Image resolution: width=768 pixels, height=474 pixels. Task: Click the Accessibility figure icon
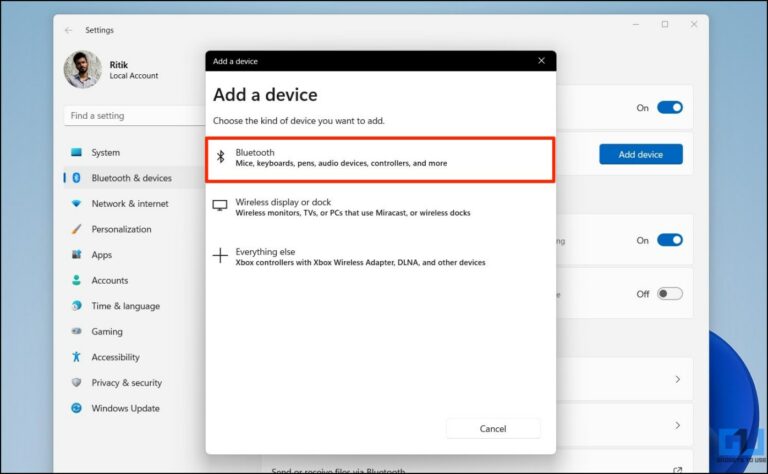point(76,357)
